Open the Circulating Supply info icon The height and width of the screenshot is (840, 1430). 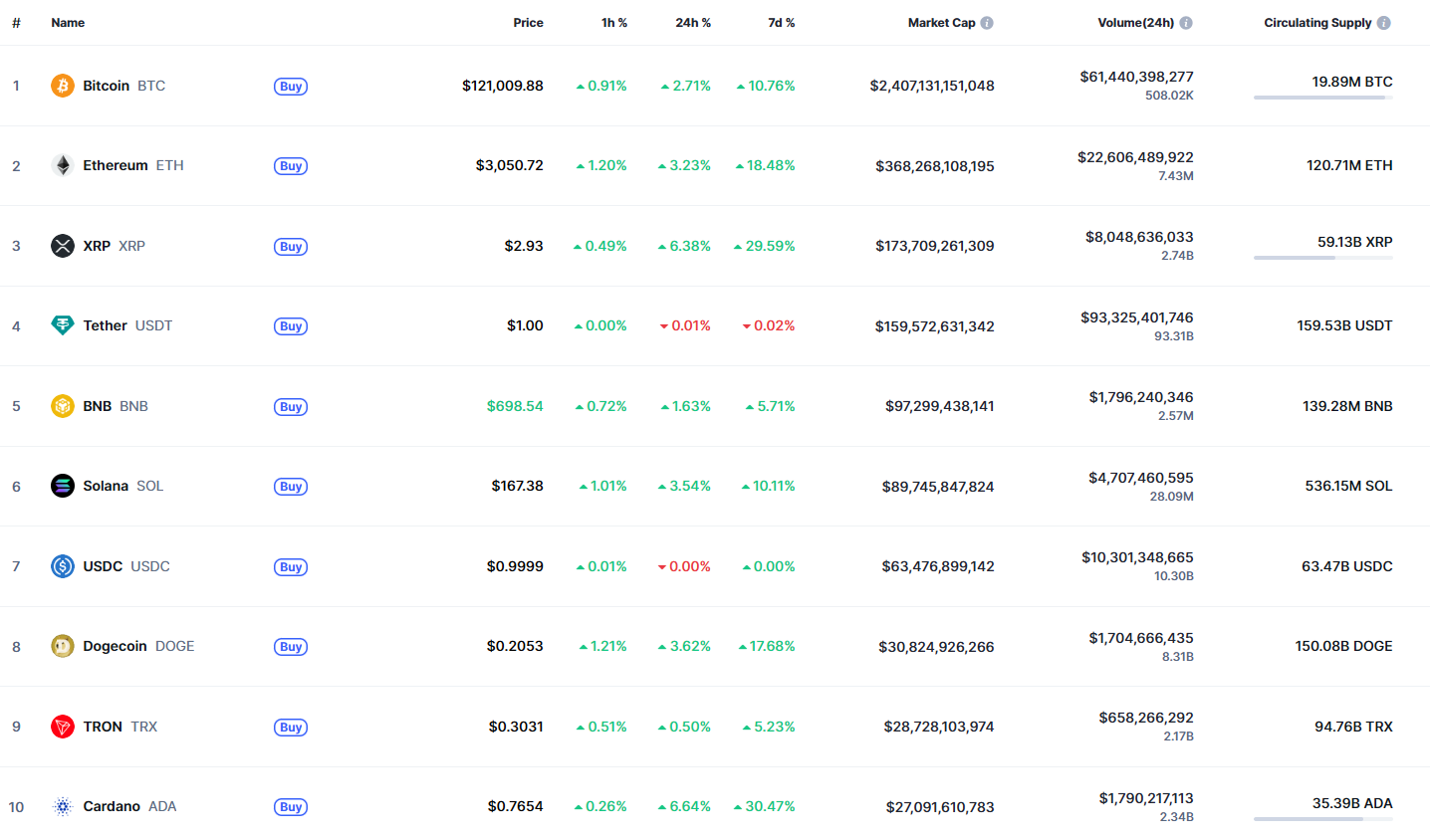1384,23
